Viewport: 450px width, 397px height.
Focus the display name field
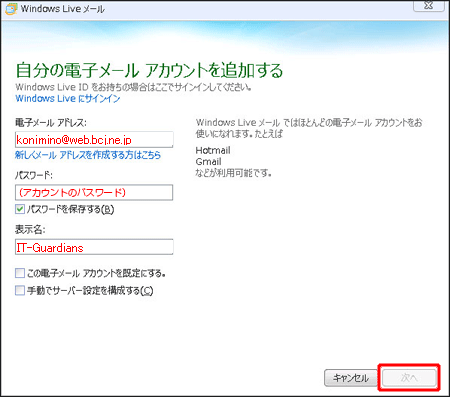(94, 247)
